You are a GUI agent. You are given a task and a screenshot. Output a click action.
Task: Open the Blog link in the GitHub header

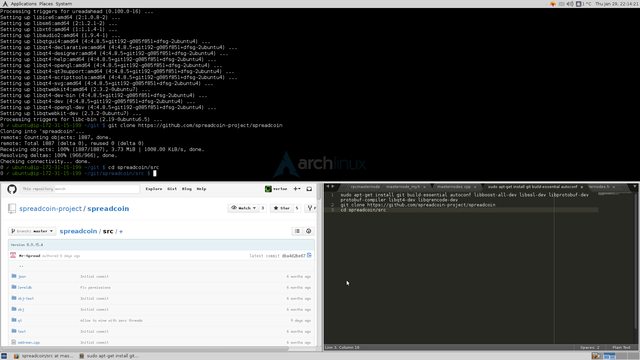click(187, 189)
